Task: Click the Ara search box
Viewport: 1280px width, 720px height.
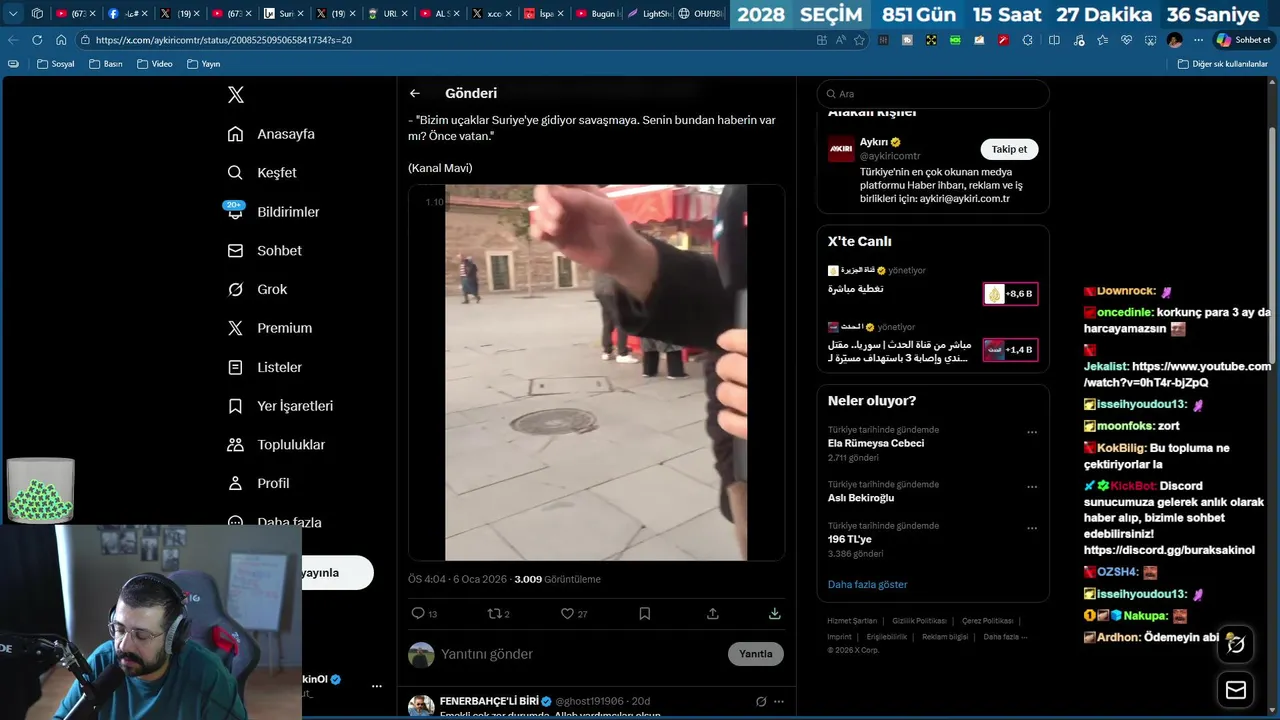Action: click(x=933, y=94)
